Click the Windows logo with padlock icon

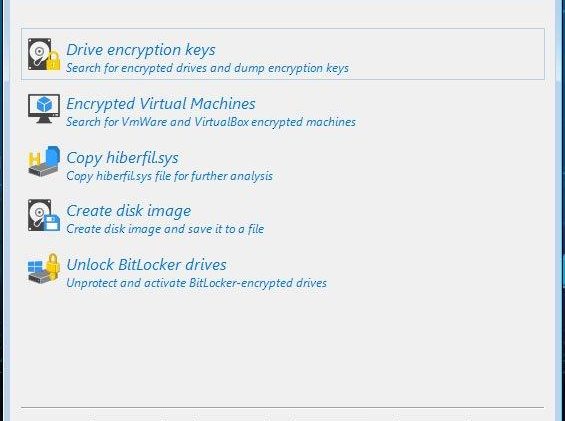point(44,269)
